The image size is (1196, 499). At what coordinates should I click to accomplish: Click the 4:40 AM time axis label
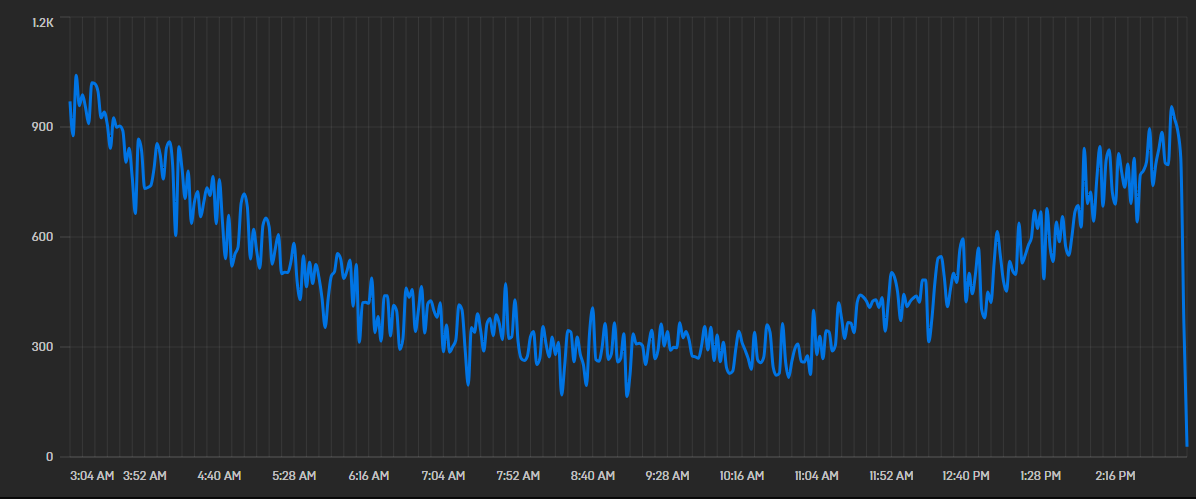click(219, 476)
